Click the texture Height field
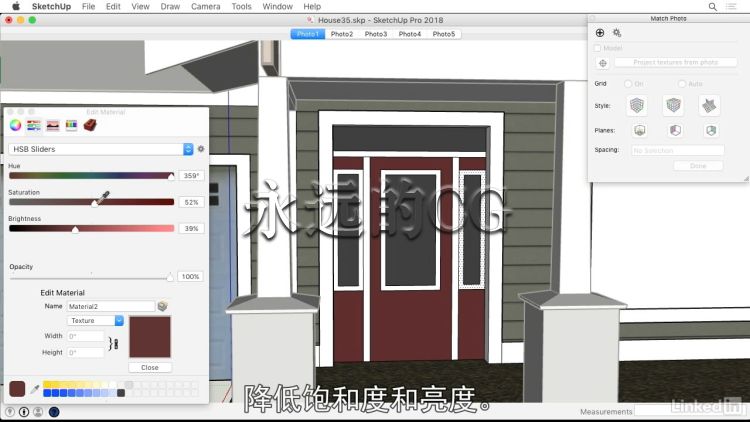 pos(86,353)
